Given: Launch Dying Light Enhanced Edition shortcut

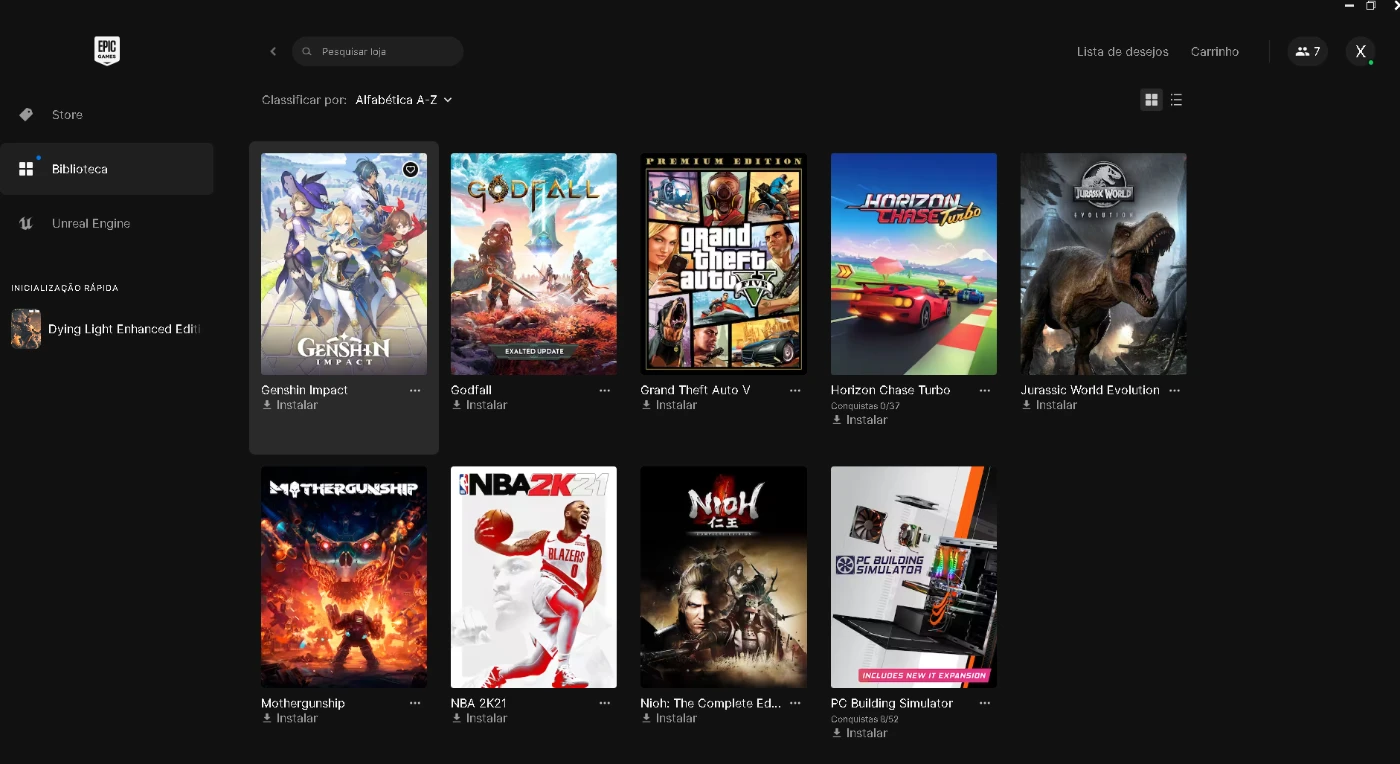Looking at the screenshot, I should tap(106, 329).
